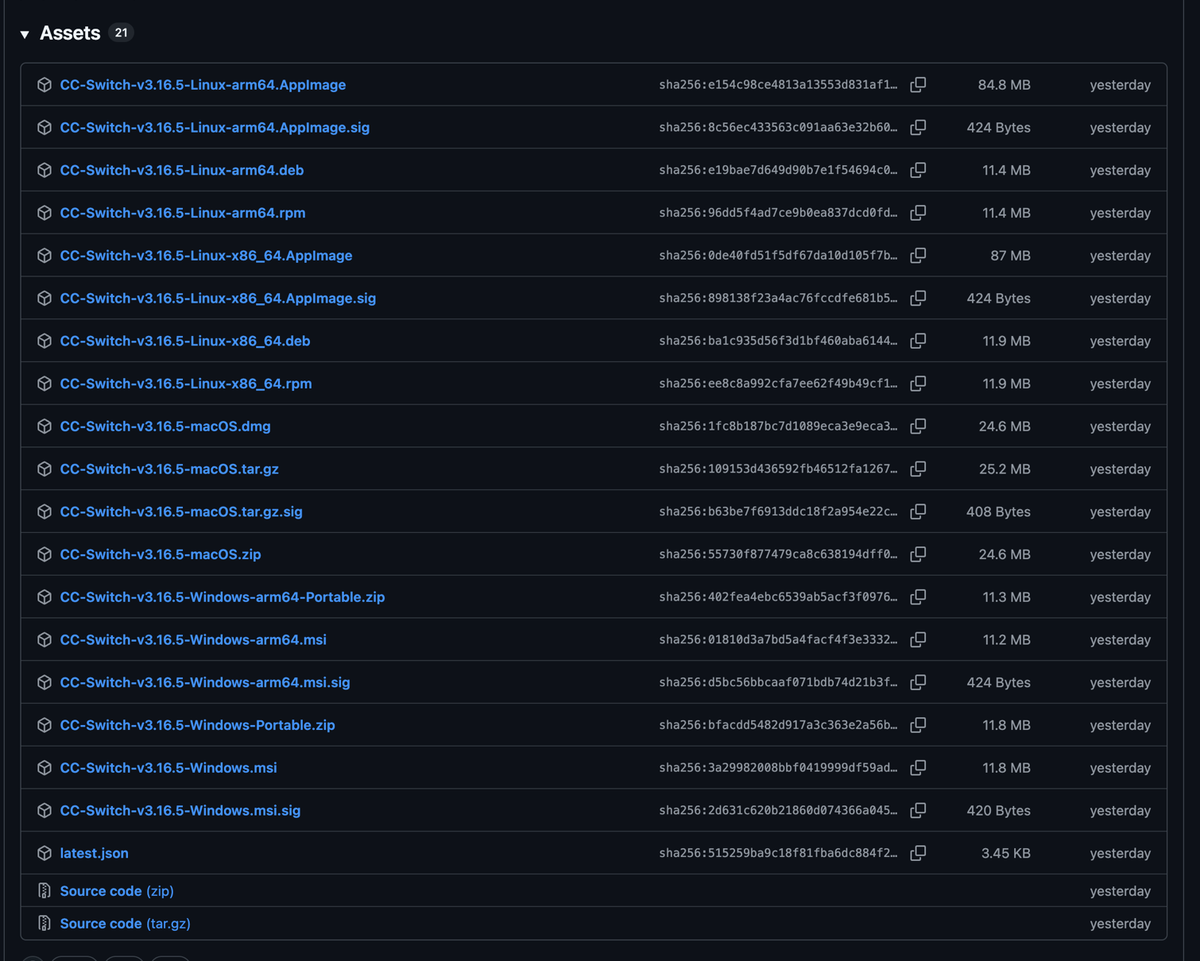Open the latest.json asset link
Image resolution: width=1200 pixels, height=961 pixels.
pyautogui.click(x=94, y=853)
